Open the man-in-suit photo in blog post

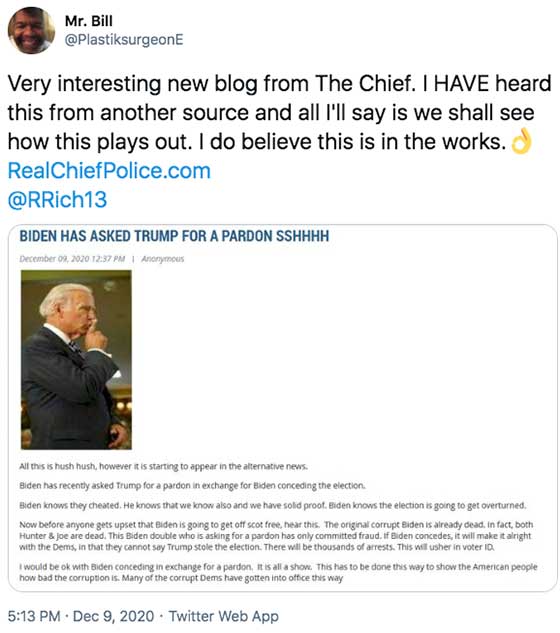(76, 360)
